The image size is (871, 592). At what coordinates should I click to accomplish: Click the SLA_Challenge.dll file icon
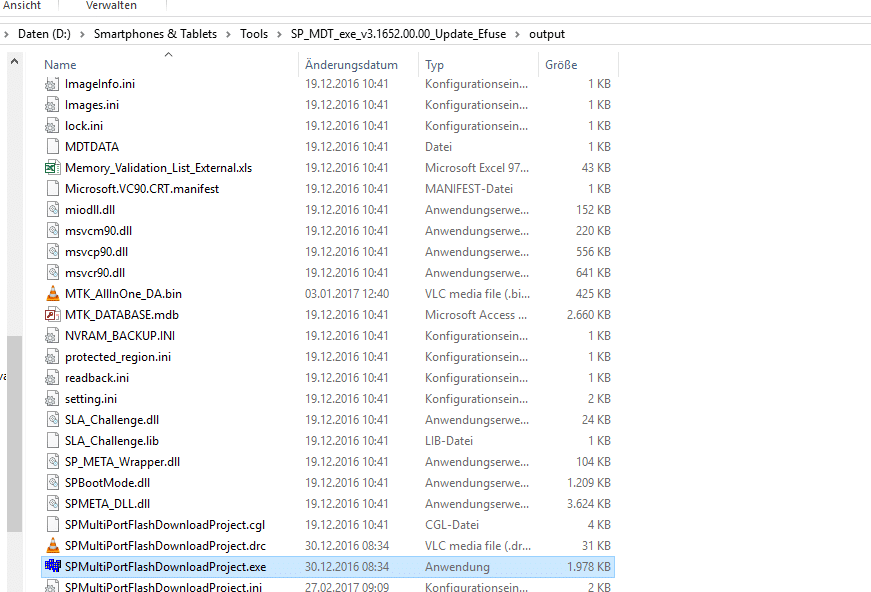(52, 420)
